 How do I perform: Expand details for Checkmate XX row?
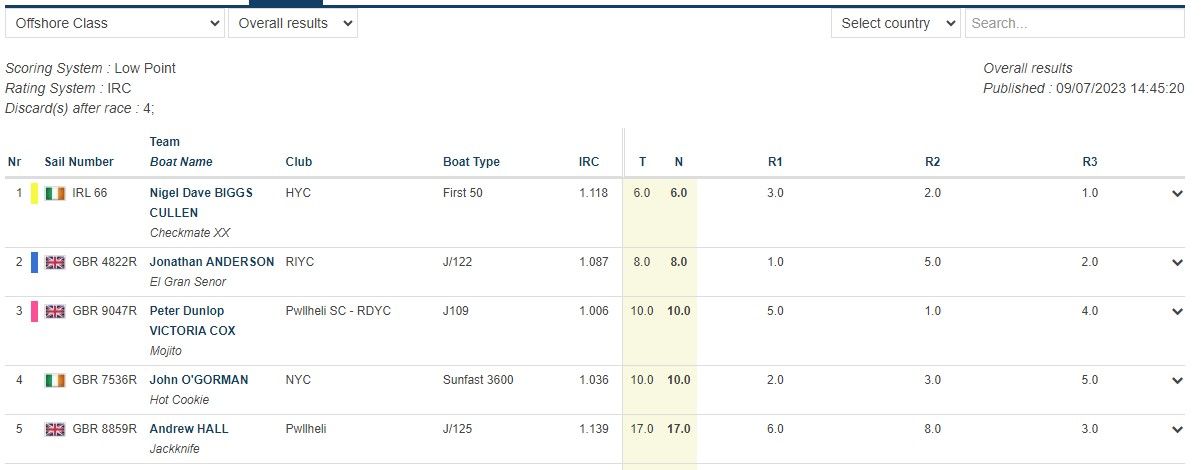click(1177, 194)
